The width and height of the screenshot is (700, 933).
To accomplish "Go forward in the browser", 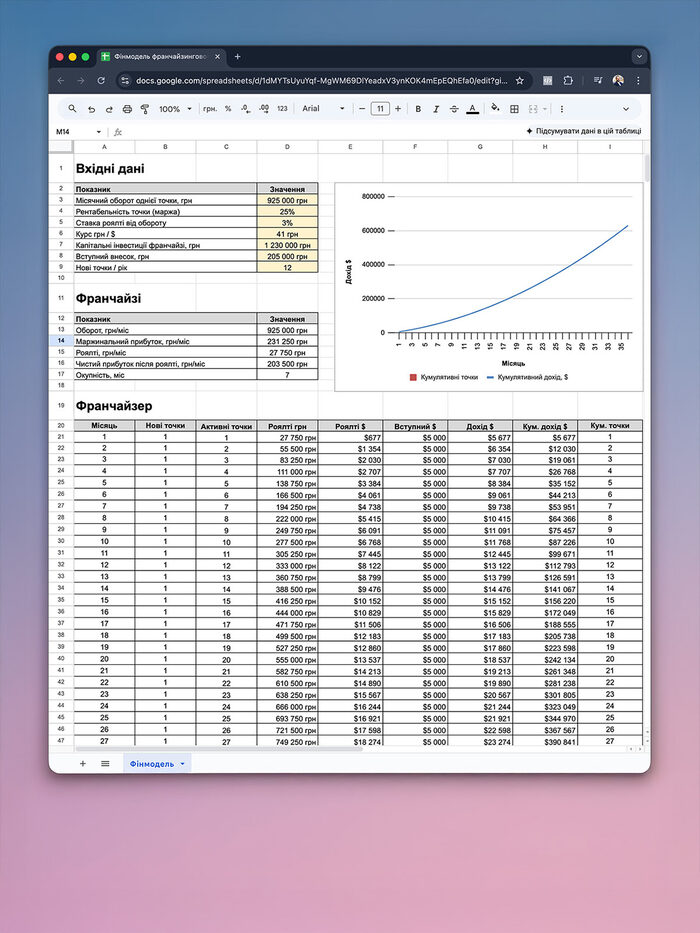I will [81, 80].
